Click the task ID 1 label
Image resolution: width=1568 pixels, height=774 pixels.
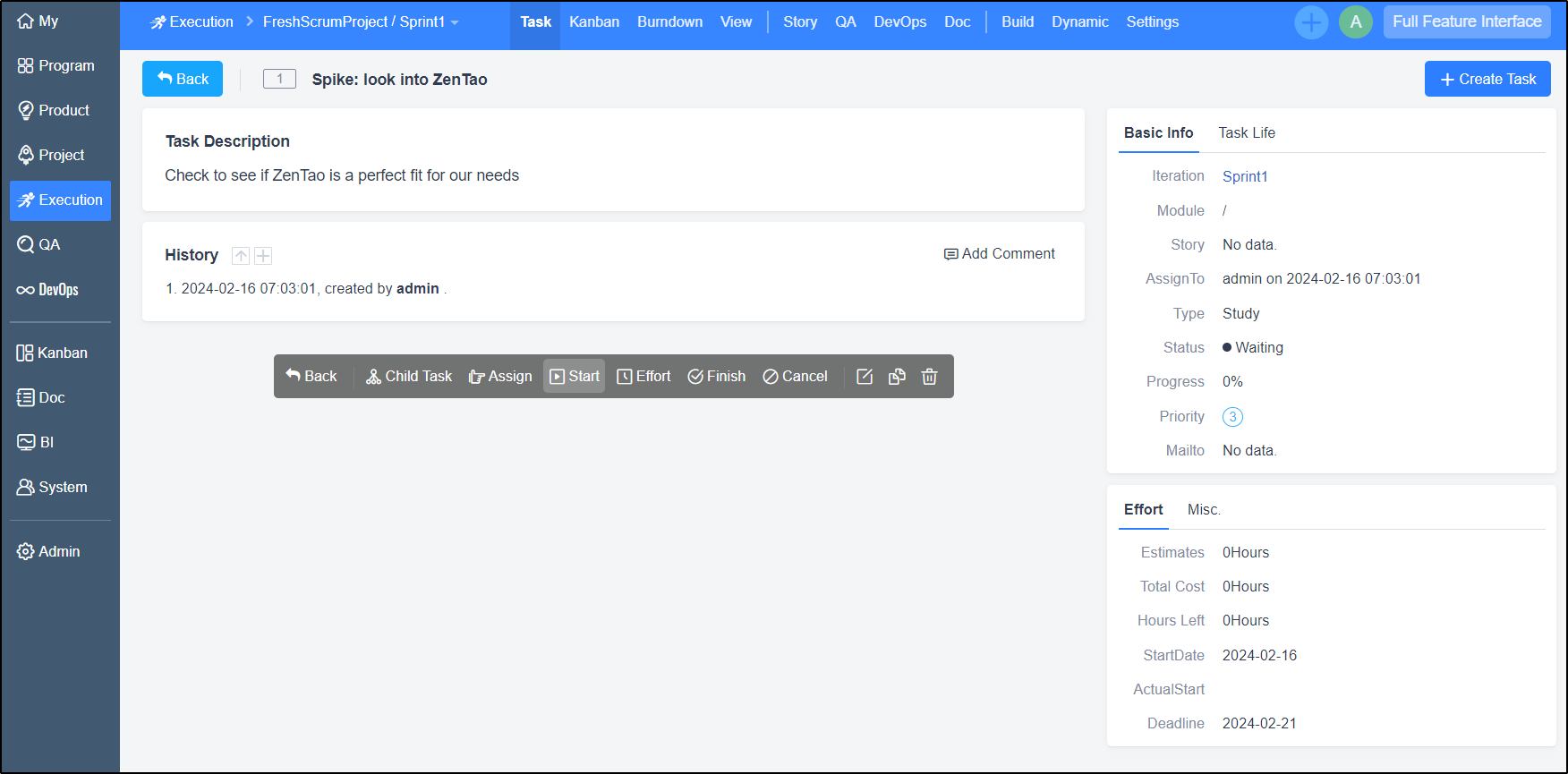click(279, 79)
